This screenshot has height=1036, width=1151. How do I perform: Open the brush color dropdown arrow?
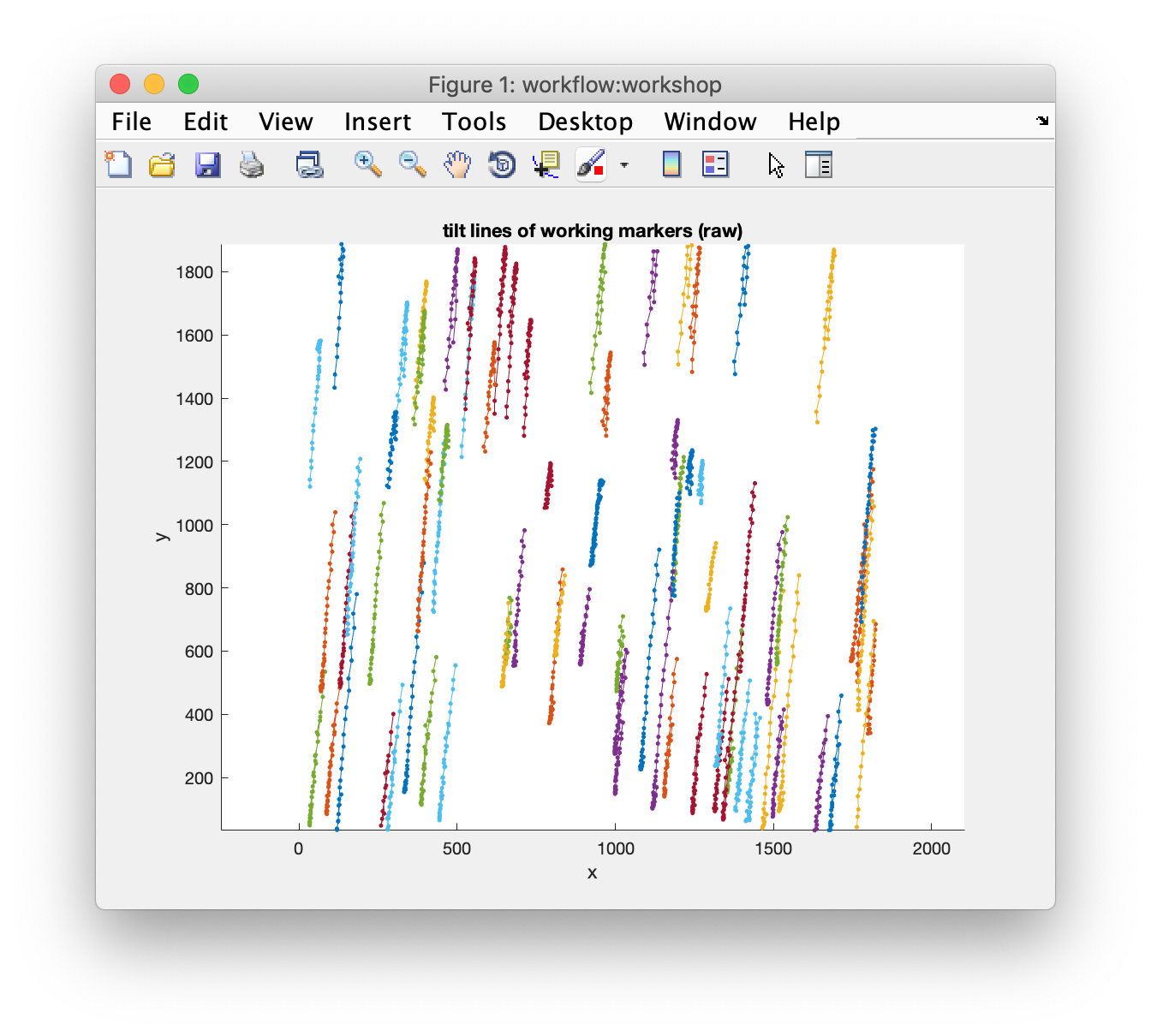click(x=624, y=164)
